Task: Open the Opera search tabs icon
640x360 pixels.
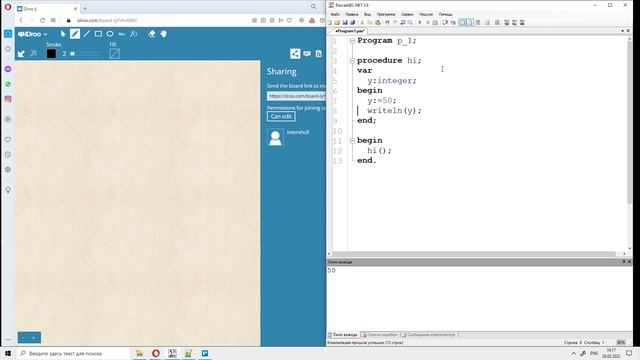Action: tap(313, 7)
